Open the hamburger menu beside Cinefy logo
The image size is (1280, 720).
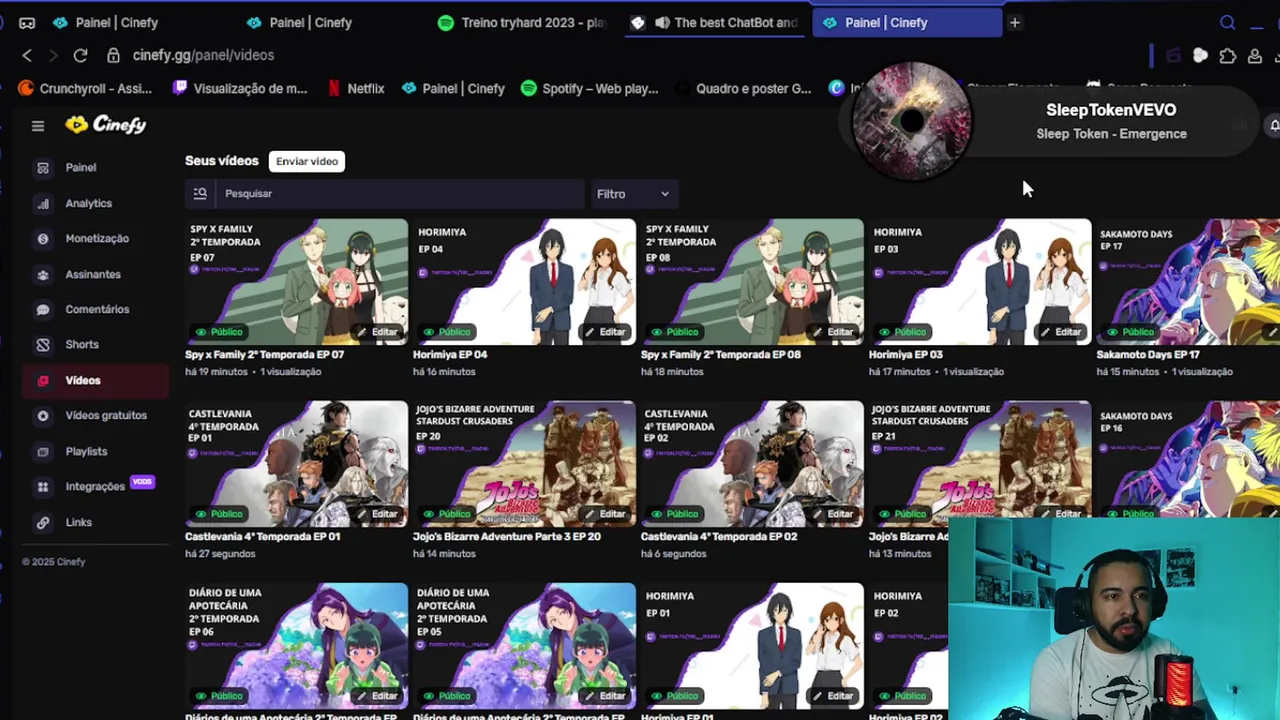point(38,126)
